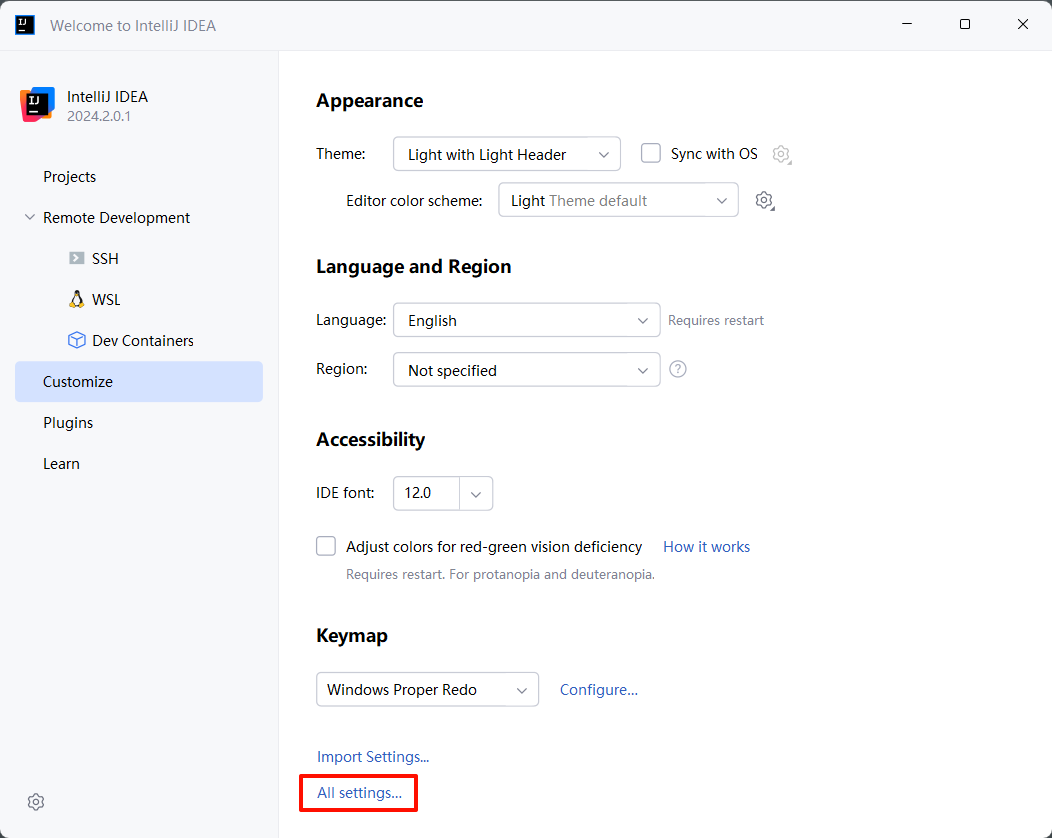The image size is (1052, 838).
Task: Click the Configure... keymap link
Action: (598, 690)
